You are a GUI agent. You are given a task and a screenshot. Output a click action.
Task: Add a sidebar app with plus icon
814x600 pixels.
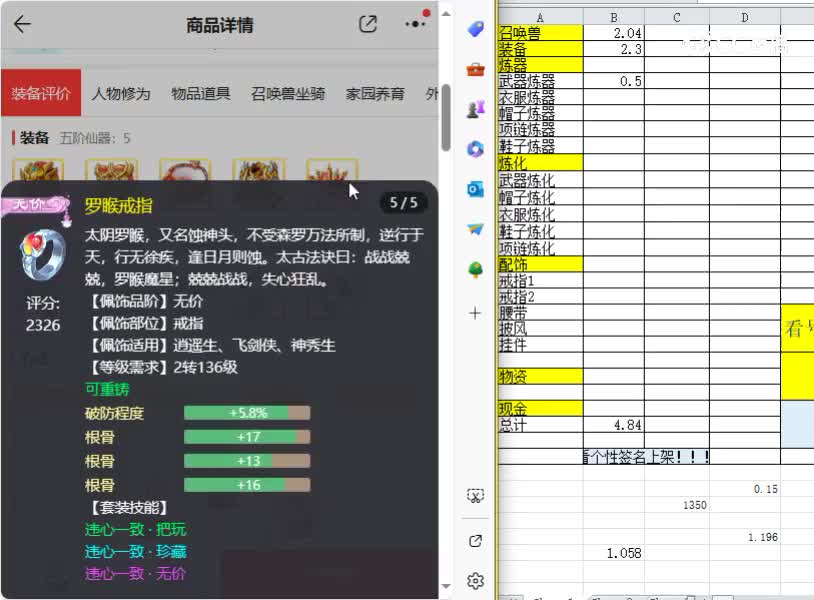475,313
